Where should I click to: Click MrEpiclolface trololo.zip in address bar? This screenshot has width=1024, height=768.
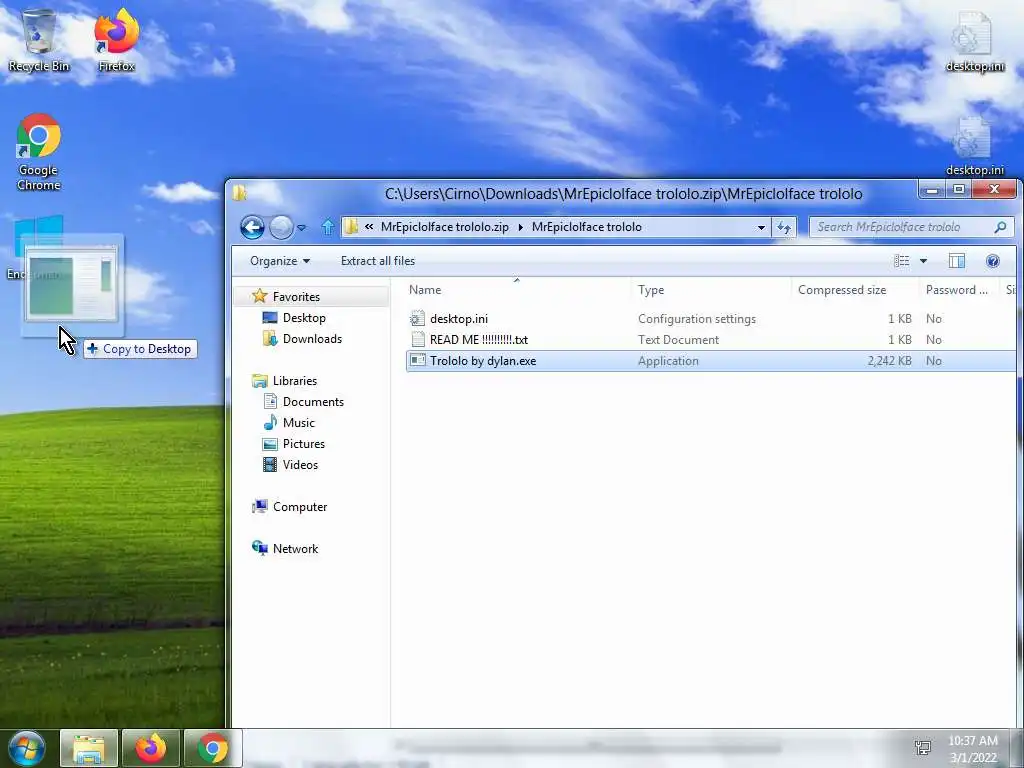[444, 227]
